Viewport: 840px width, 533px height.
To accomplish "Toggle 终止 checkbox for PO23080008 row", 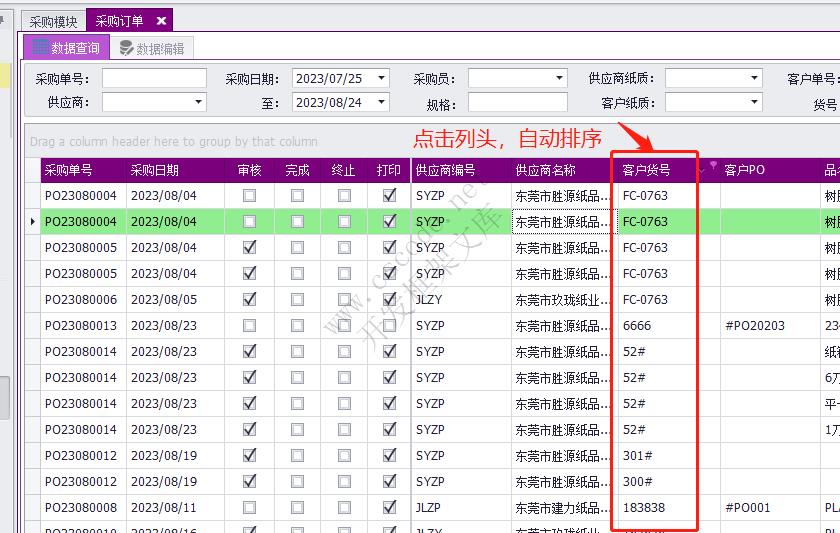I will tap(344, 507).
